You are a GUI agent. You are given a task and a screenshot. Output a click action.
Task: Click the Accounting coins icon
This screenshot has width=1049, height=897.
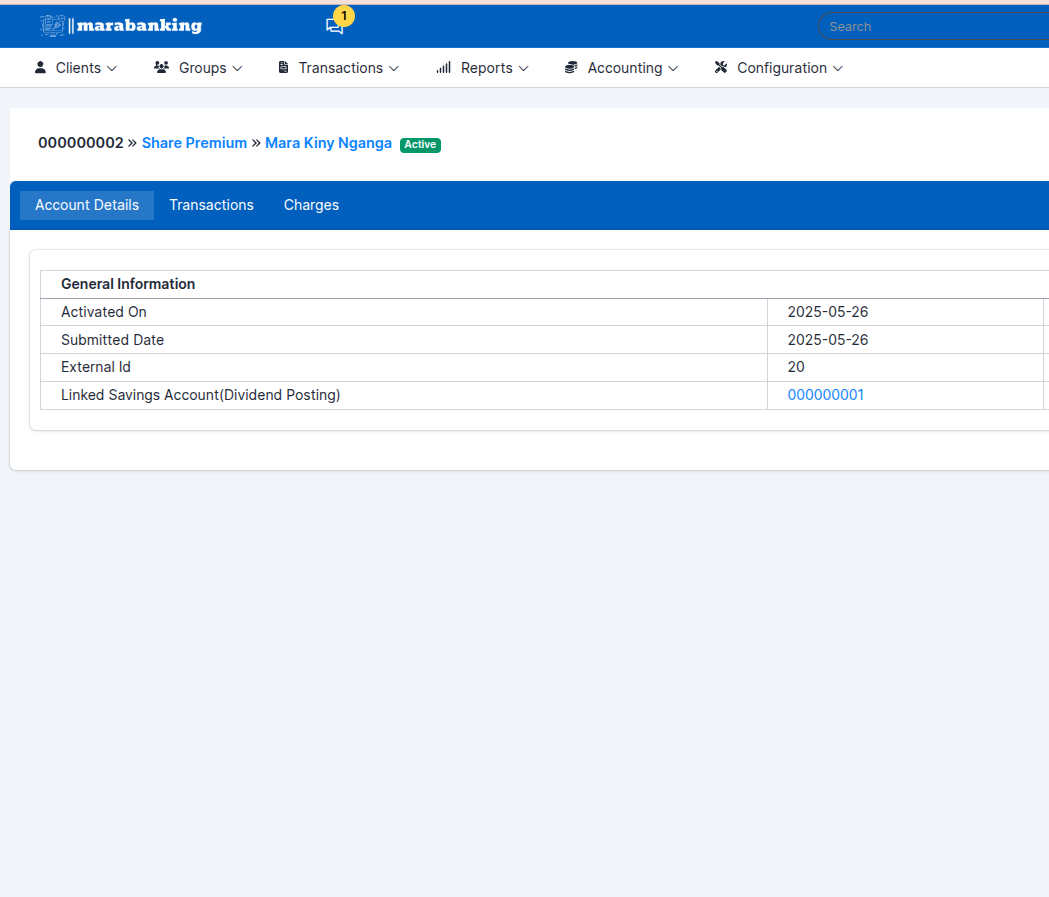pos(571,68)
